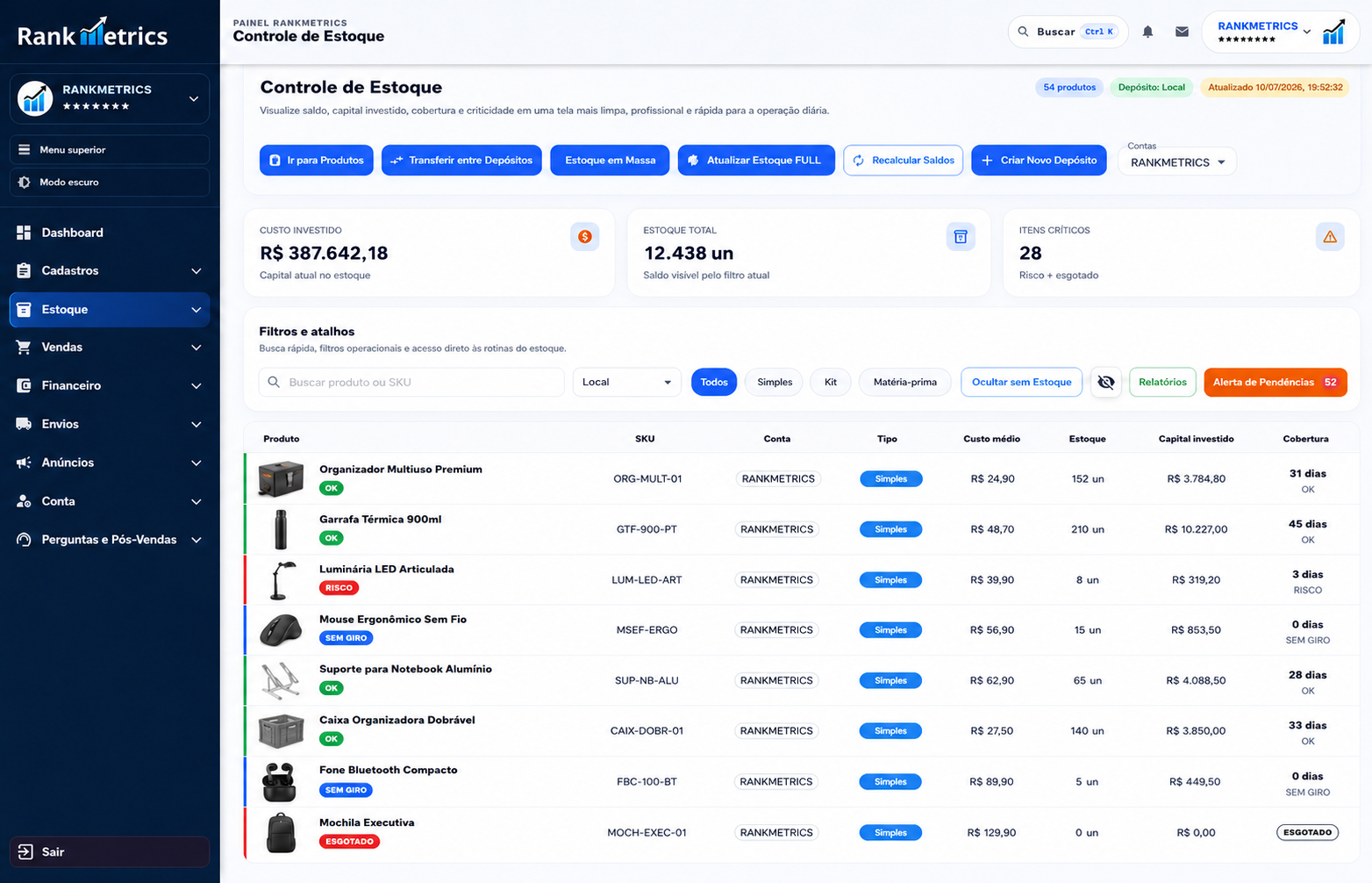Select the Todos filter chip
The width and height of the screenshot is (1372, 883).
pos(714,382)
